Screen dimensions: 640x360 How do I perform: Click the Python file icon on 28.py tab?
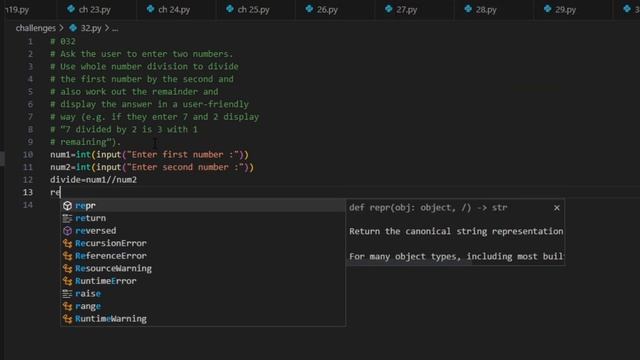click(468, 9)
